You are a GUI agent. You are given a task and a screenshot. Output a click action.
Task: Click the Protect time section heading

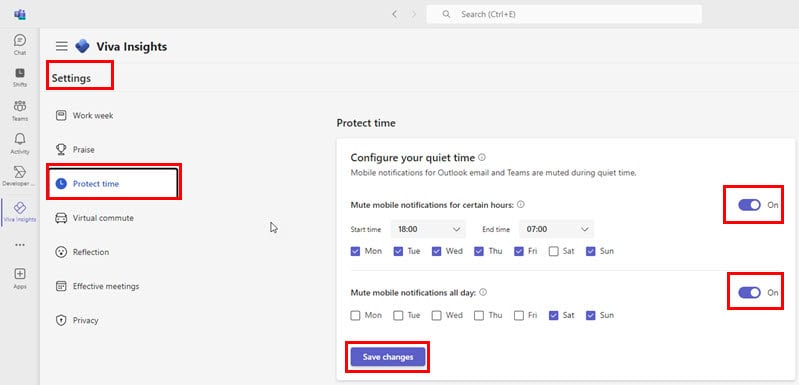pyautogui.click(x=366, y=123)
